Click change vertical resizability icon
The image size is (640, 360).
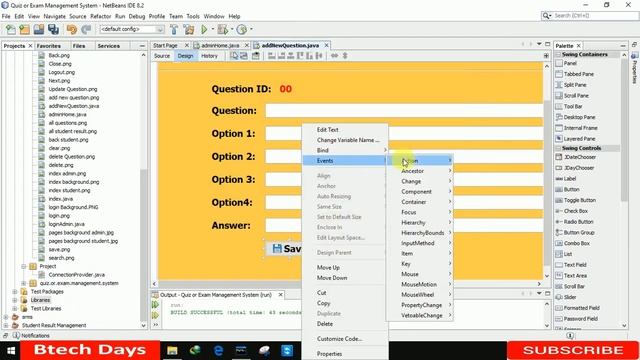pos(345,56)
